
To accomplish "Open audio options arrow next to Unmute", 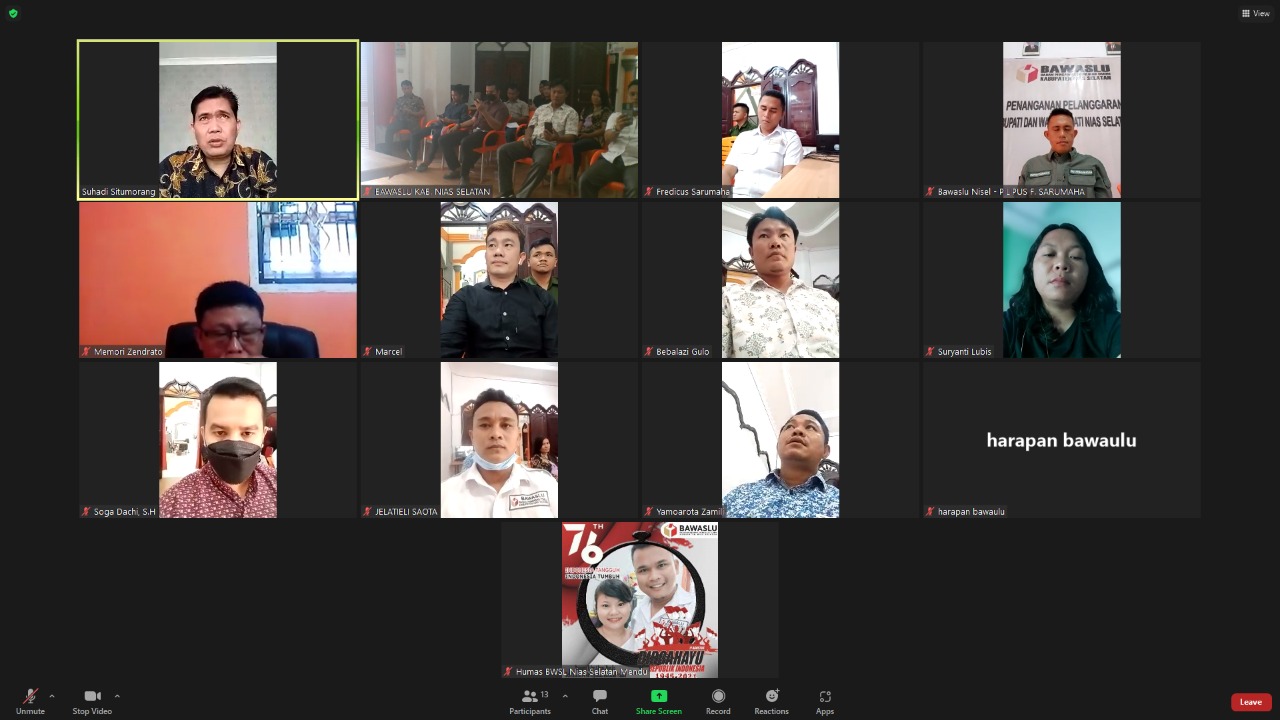I will (x=52, y=696).
